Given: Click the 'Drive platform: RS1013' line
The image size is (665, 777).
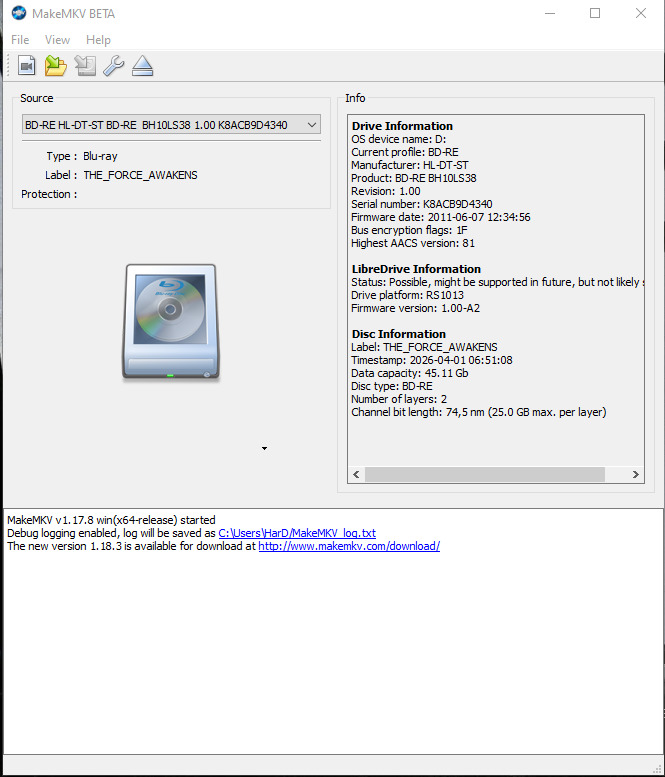Looking at the screenshot, I should click(x=407, y=295).
